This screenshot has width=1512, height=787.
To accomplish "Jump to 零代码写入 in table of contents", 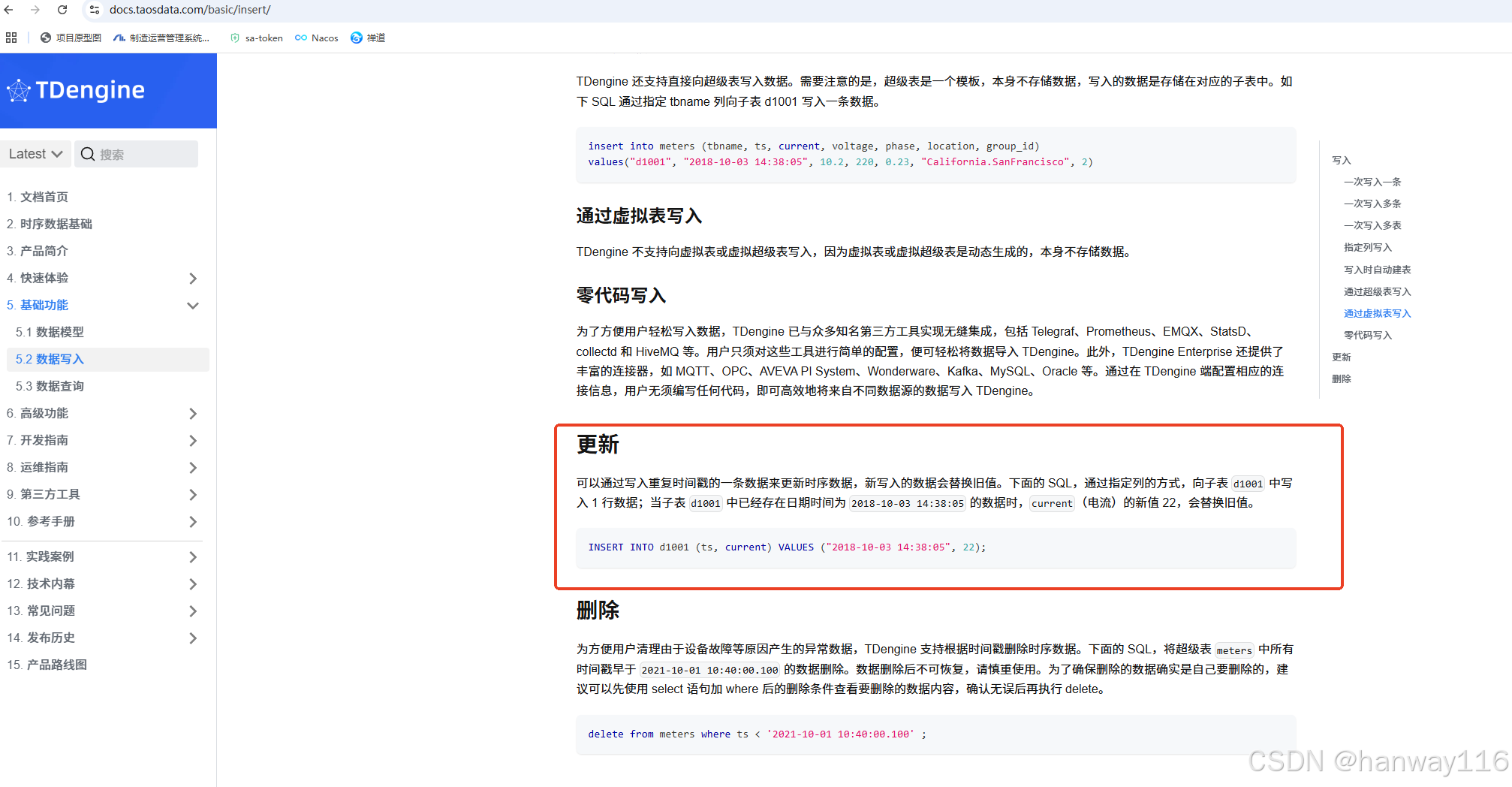I will pyautogui.click(x=1368, y=335).
